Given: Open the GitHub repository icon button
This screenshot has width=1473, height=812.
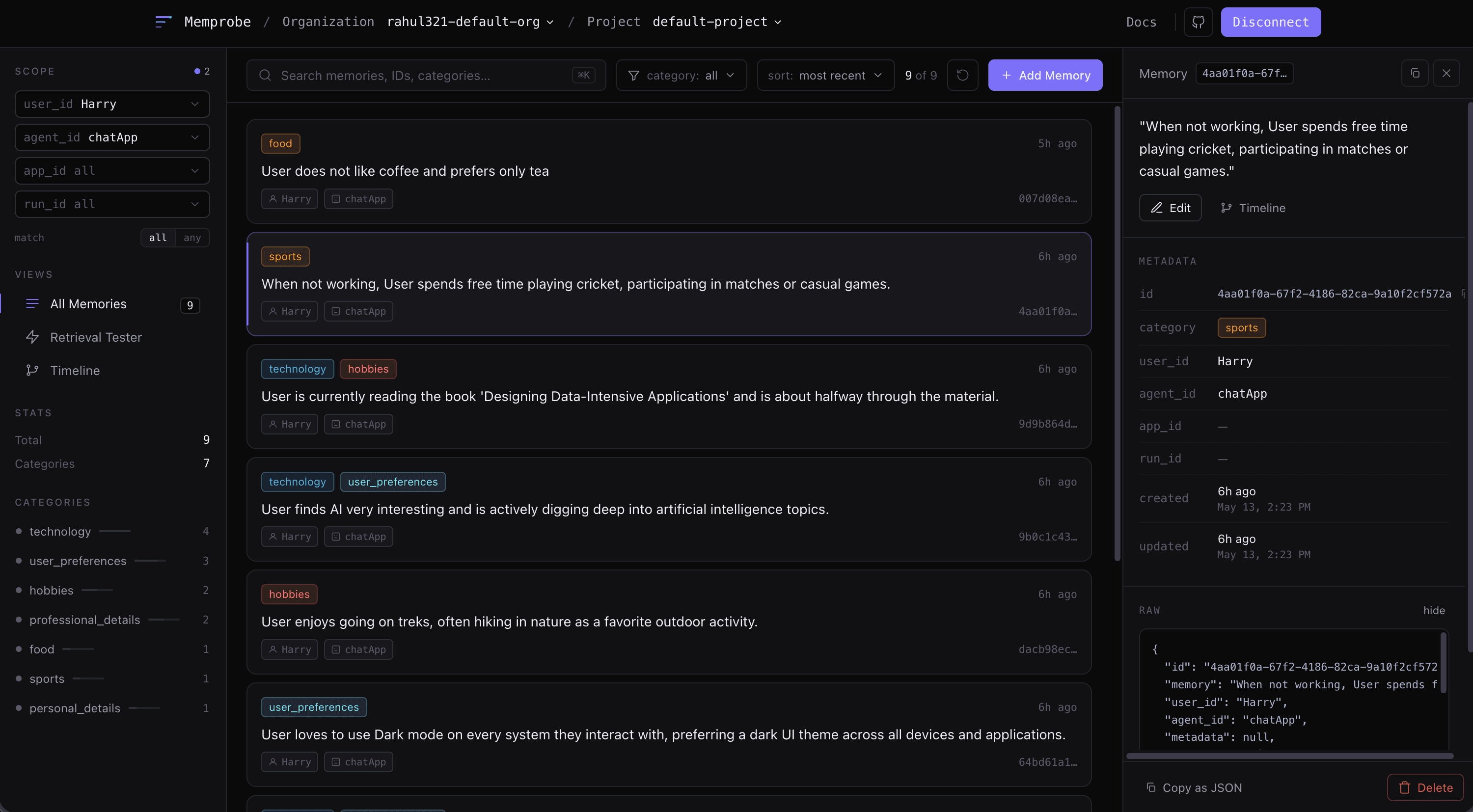Looking at the screenshot, I should tap(1198, 22).
